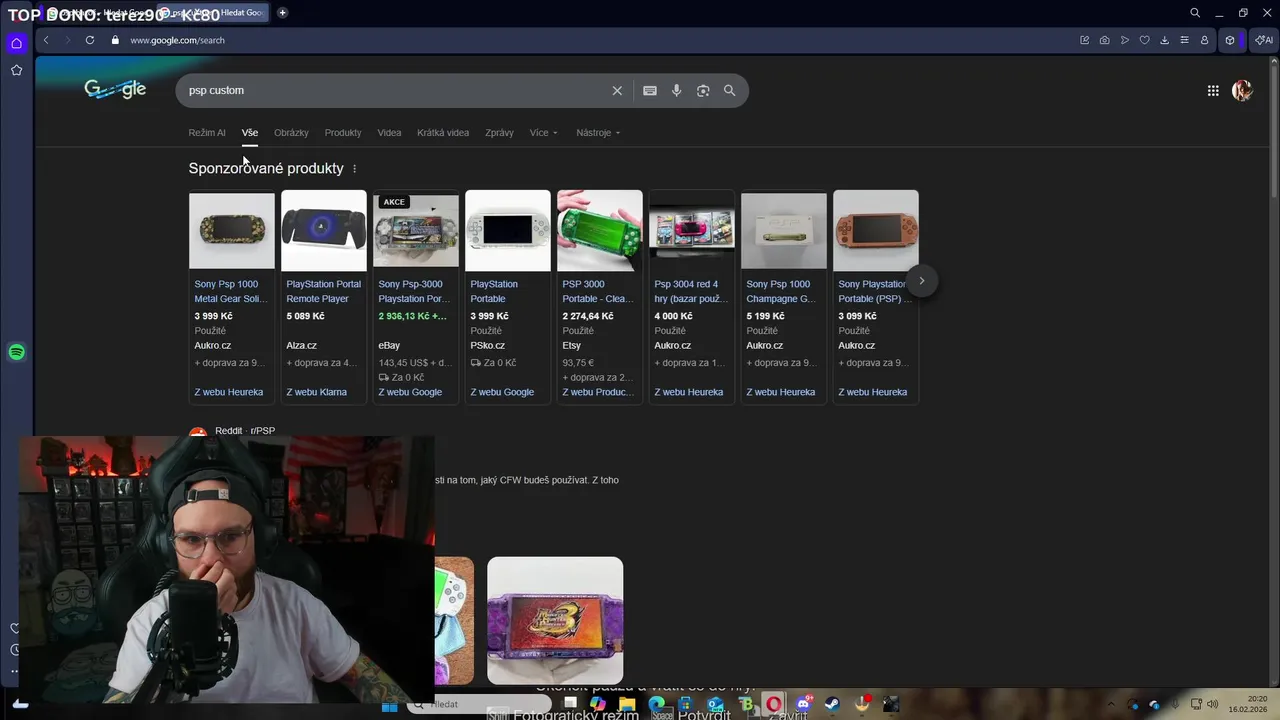The height and width of the screenshot is (720, 1280).
Task: Click the Google logo
Action: [115, 89]
